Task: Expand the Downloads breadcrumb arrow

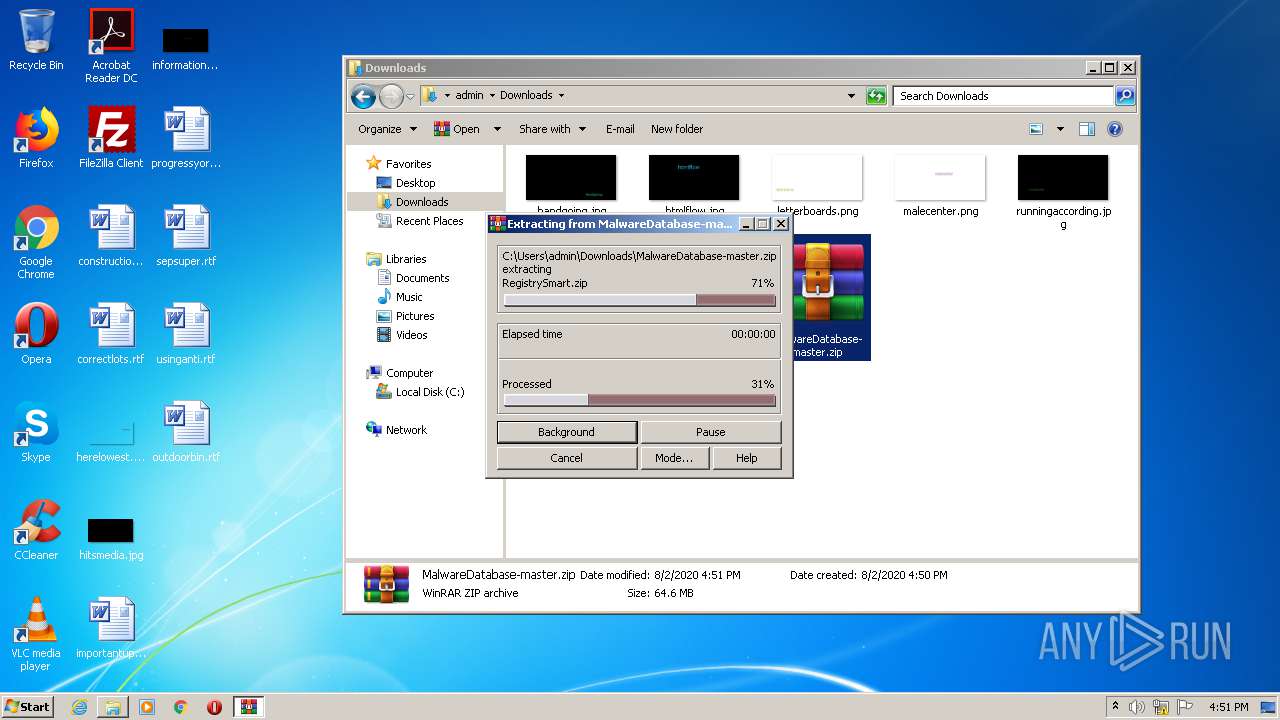Action: click(561, 96)
